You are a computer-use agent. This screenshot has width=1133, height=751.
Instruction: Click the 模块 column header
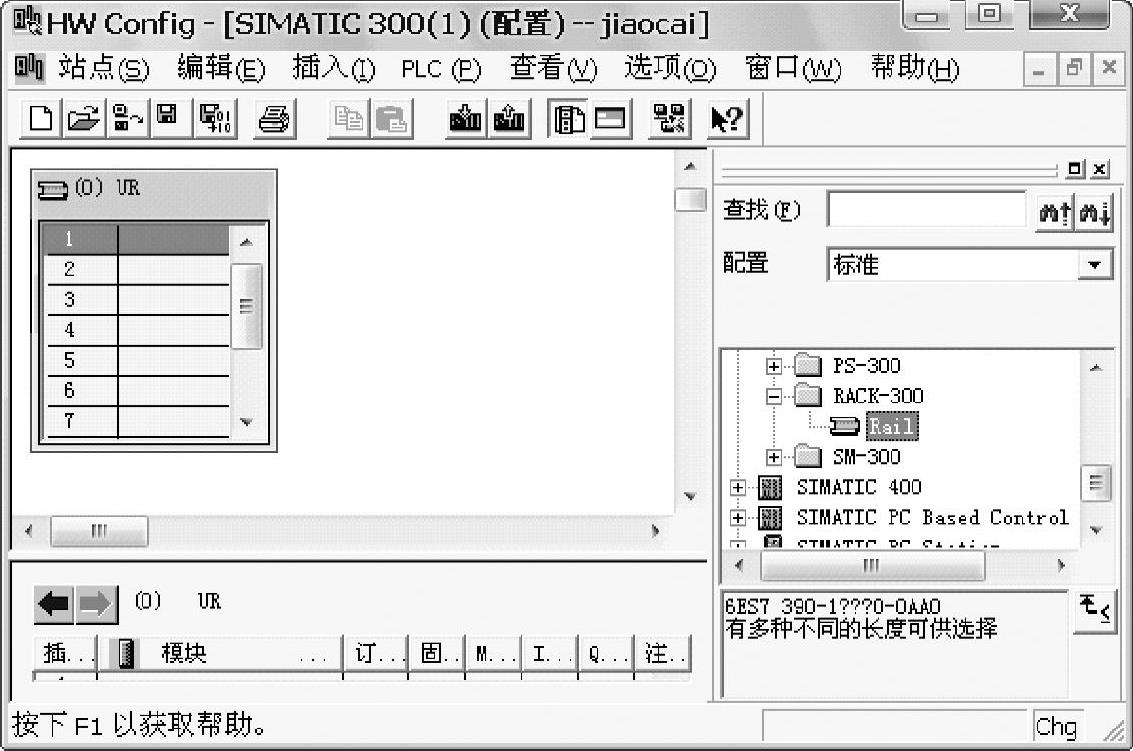(220, 654)
